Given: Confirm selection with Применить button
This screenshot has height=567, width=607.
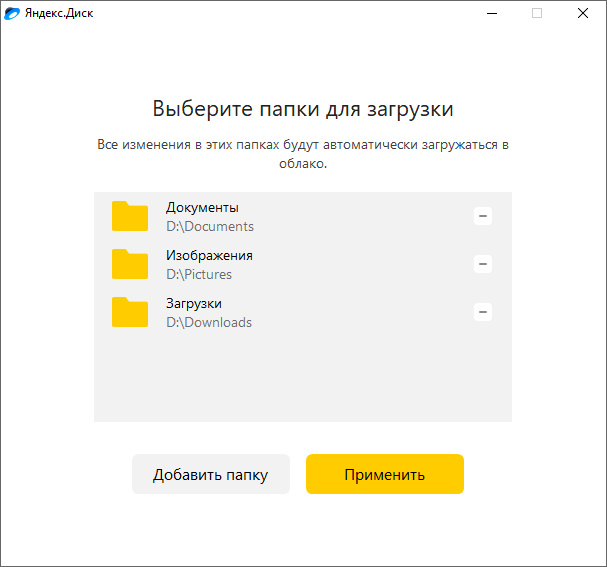Looking at the screenshot, I should (384, 474).
